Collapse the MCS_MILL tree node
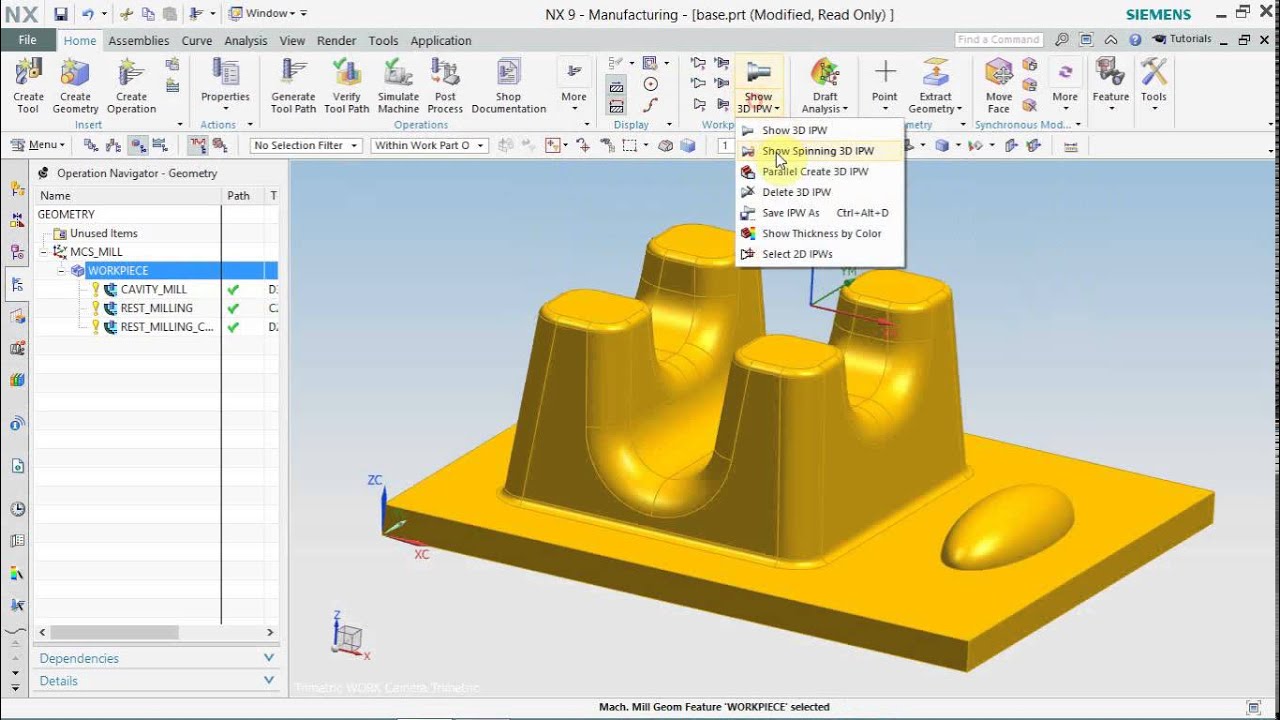 pos(44,252)
